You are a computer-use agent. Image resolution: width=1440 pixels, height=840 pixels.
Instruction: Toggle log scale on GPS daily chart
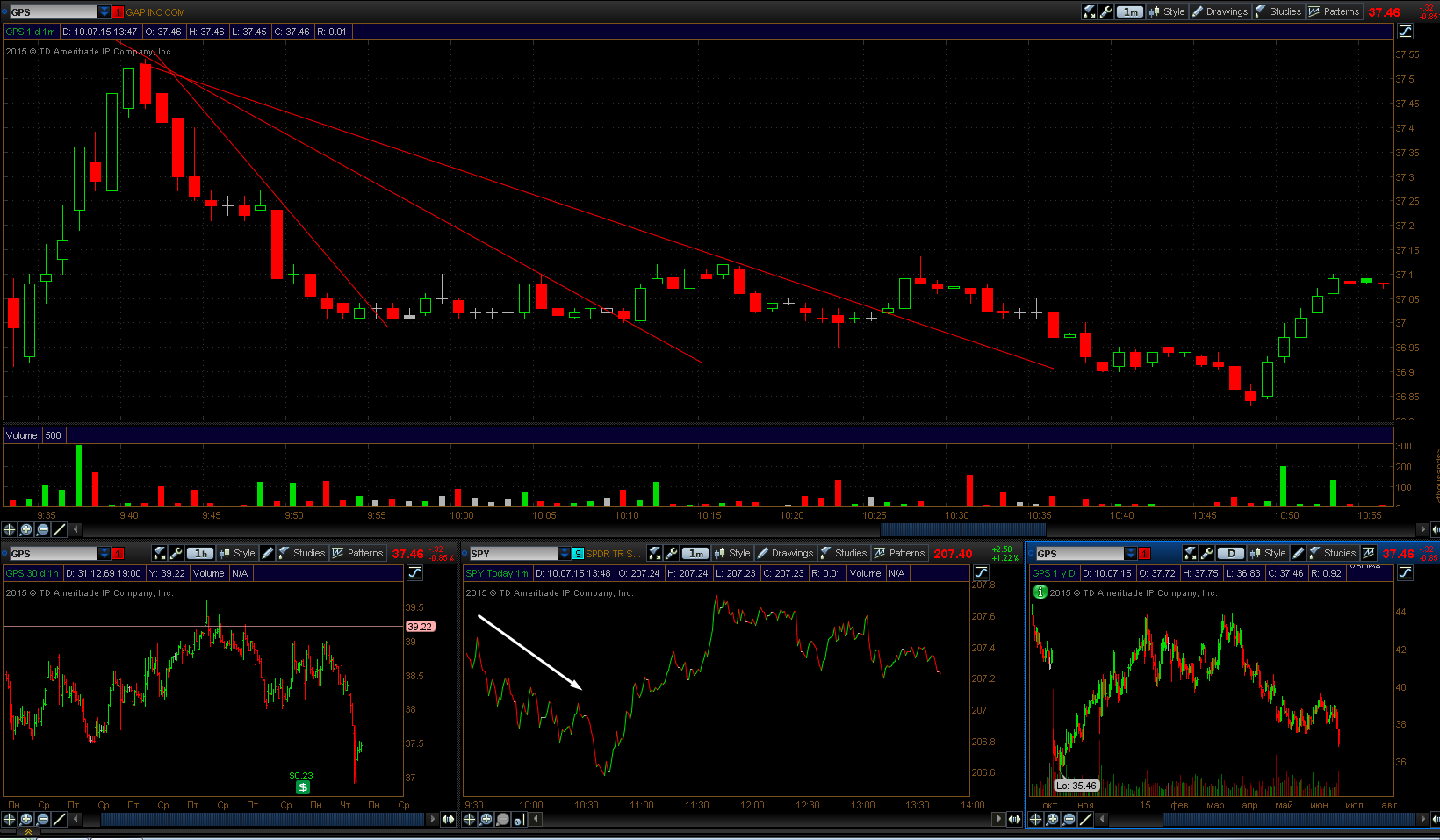pyautogui.click(x=1405, y=573)
